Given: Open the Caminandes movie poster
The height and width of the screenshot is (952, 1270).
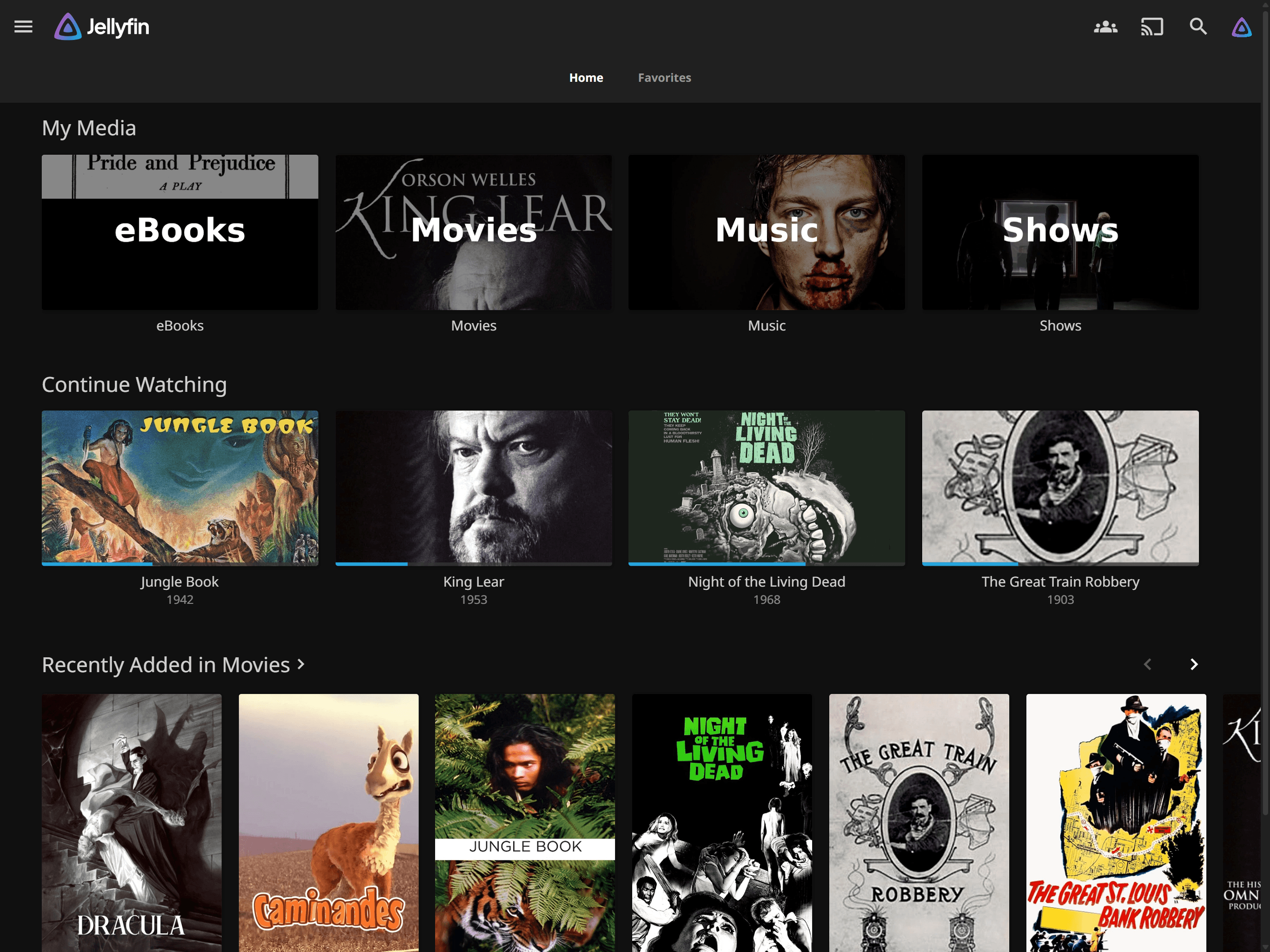Looking at the screenshot, I should (328, 823).
